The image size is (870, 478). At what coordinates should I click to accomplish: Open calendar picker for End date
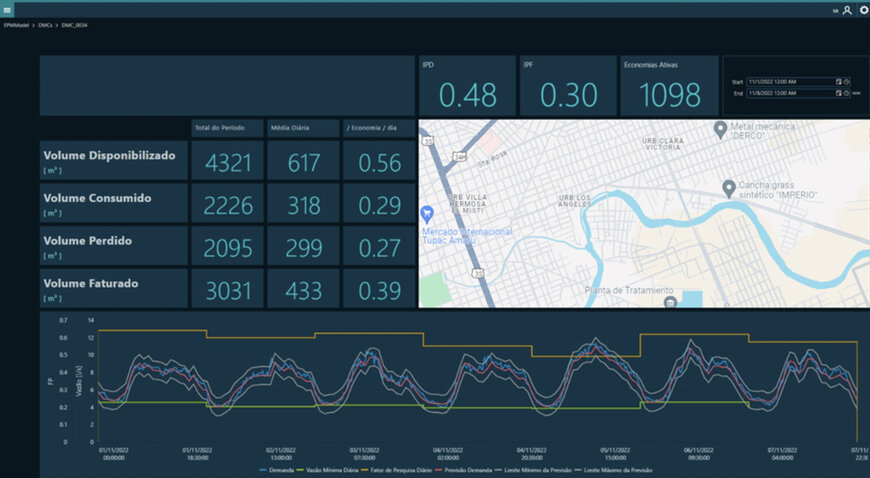[x=839, y=93]
